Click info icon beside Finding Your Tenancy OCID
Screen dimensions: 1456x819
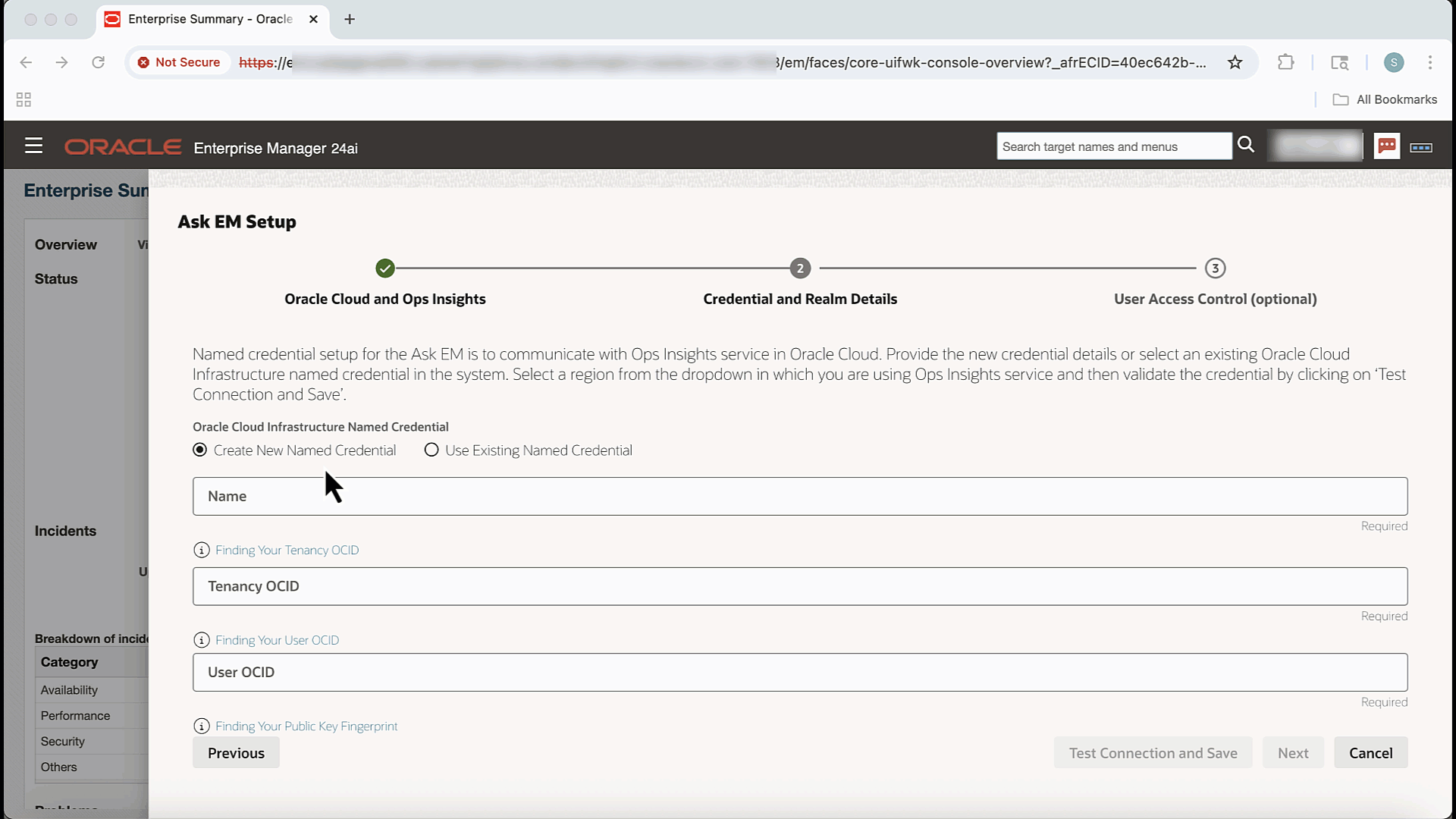tap(202, 551)
